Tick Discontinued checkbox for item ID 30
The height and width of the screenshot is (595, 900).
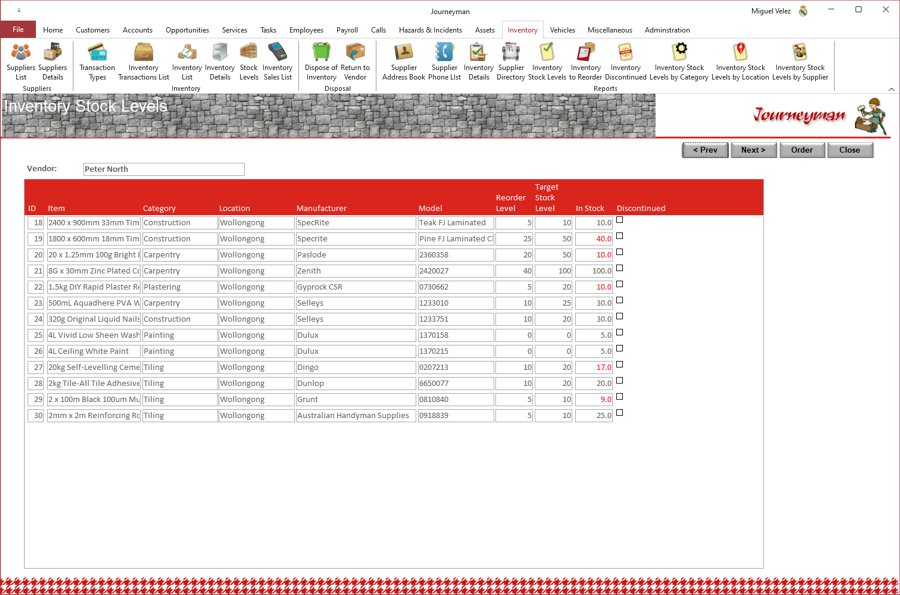pyautogui.click(x=619, y=413)
